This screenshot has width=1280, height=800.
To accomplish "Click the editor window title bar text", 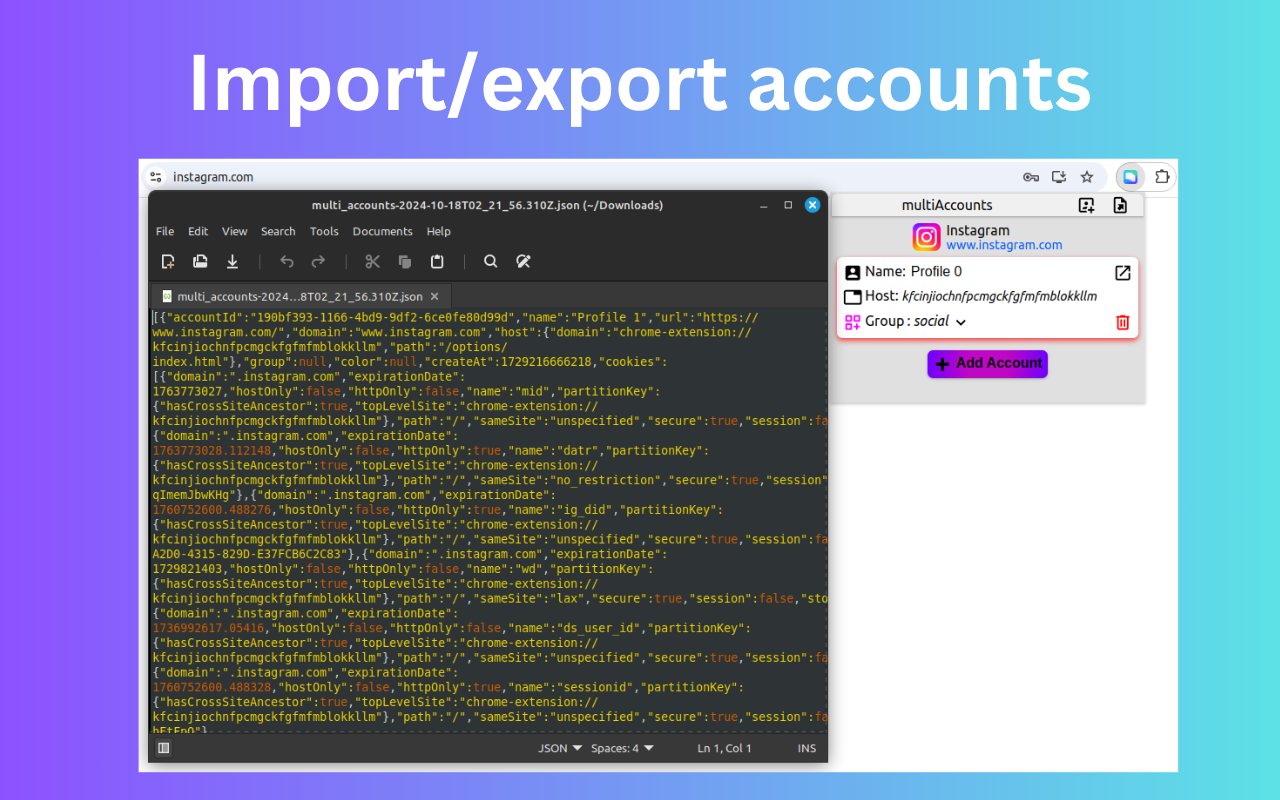I will [487, 205].
